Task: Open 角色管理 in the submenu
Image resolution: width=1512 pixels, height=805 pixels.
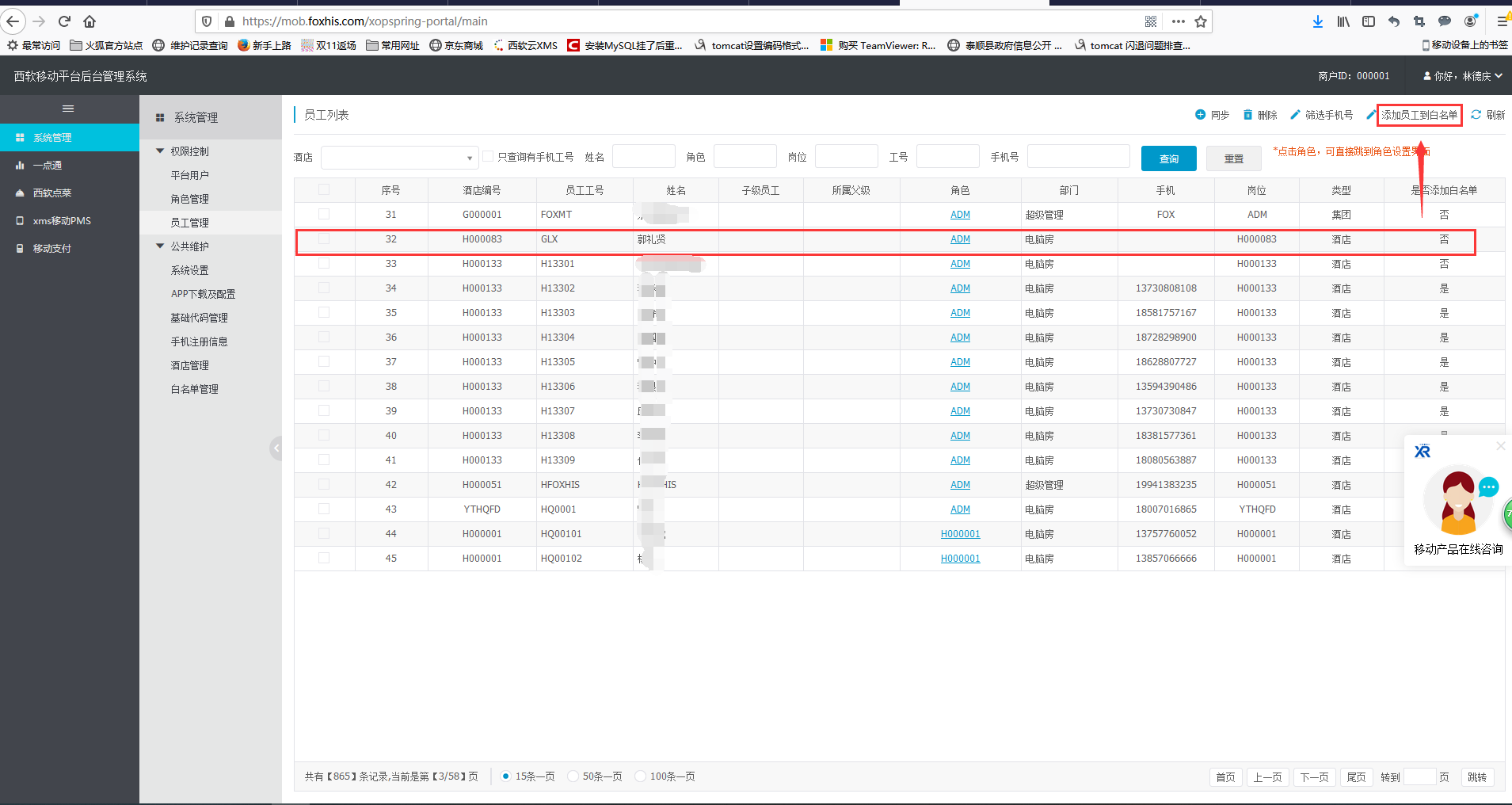Action: tap(190, 199)
